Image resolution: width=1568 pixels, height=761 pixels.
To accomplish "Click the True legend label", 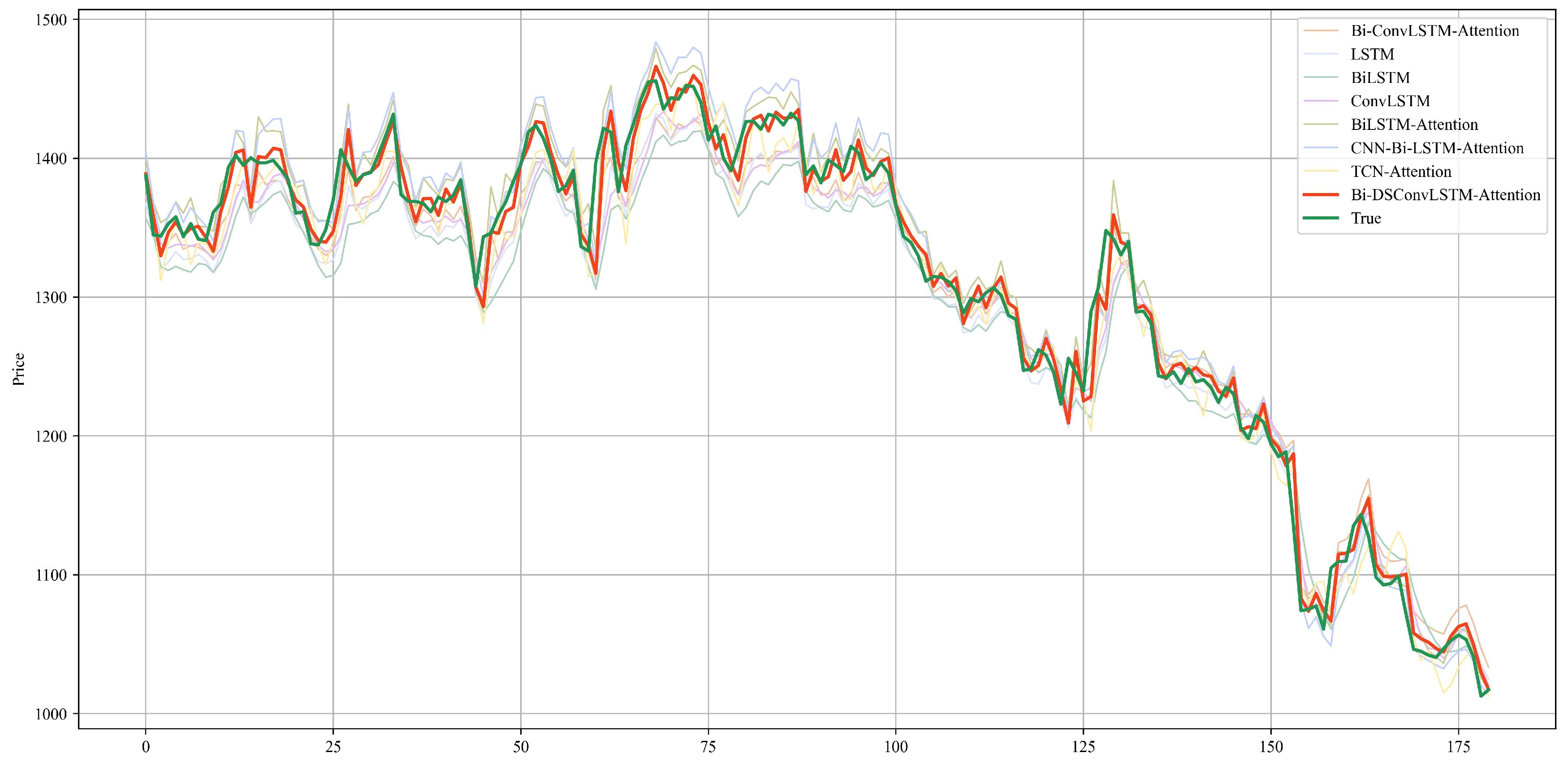I will click(1365, 219).
